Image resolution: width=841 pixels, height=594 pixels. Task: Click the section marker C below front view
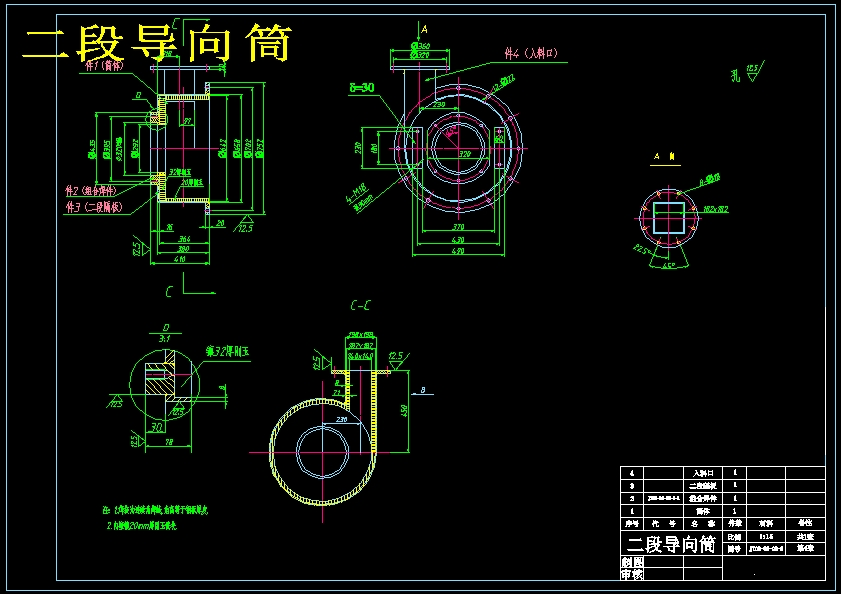pyautogui.click(x=169, y=291)
